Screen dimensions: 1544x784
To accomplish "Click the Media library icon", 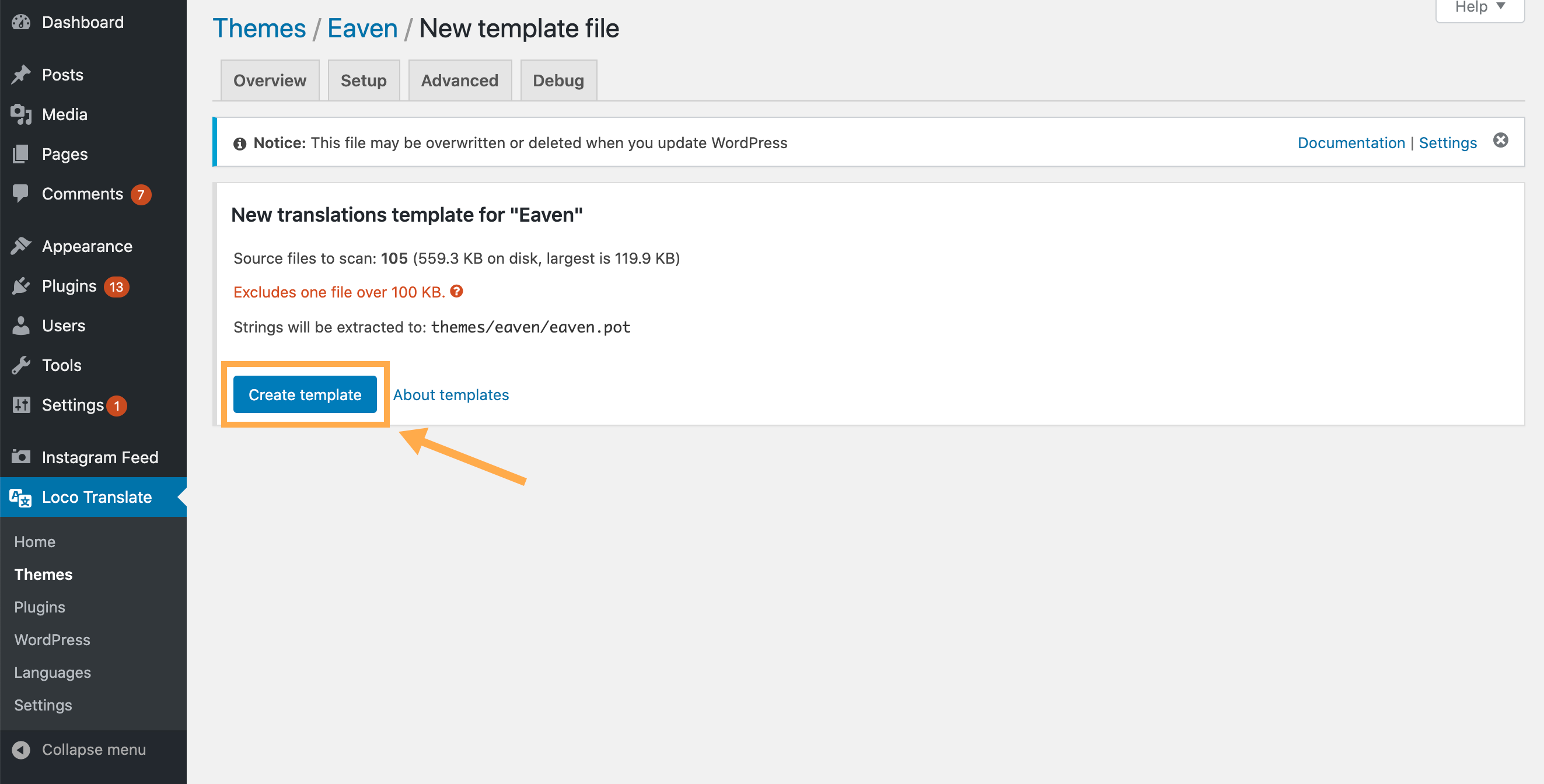I will (x=21, y=114).
